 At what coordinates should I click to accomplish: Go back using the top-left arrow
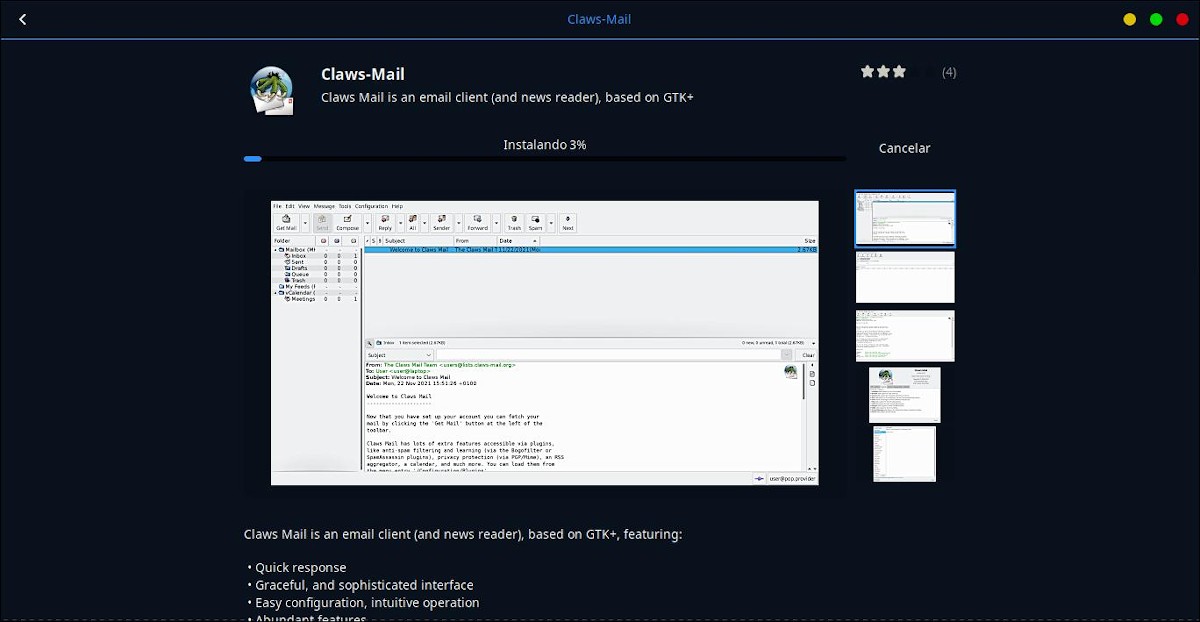(23, 19)
